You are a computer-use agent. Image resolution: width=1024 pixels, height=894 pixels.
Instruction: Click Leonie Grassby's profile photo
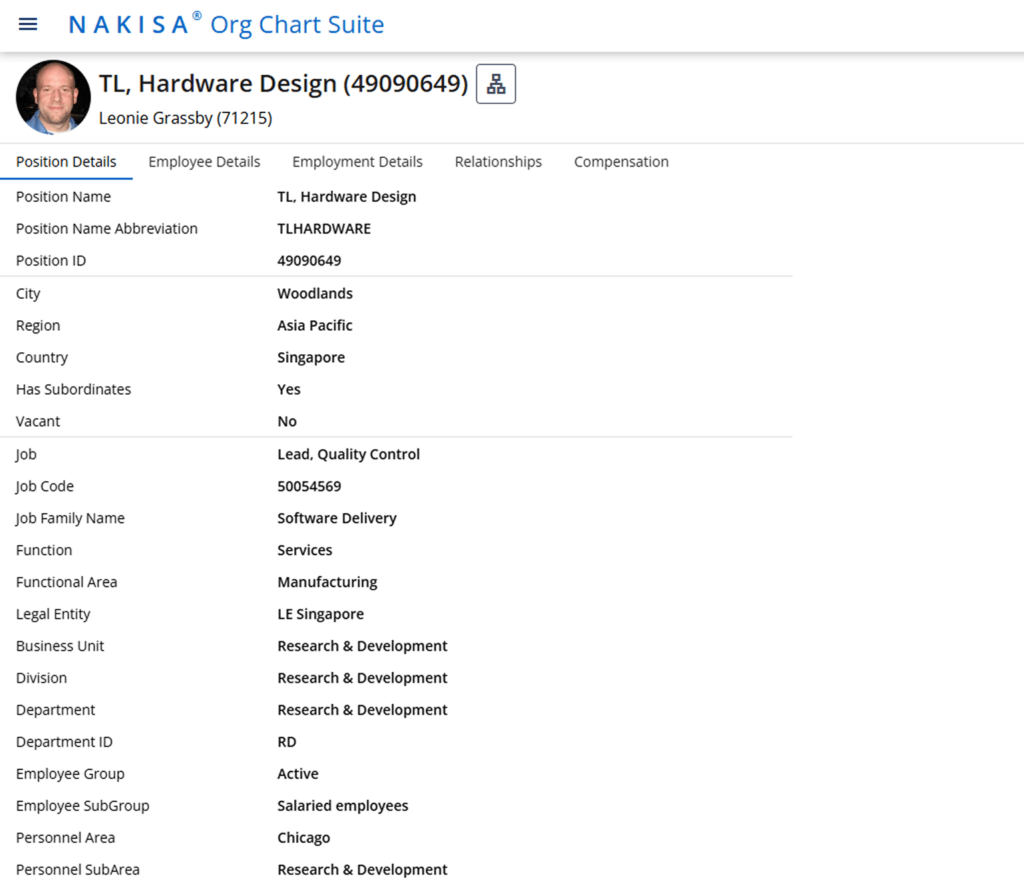[52, 96]
